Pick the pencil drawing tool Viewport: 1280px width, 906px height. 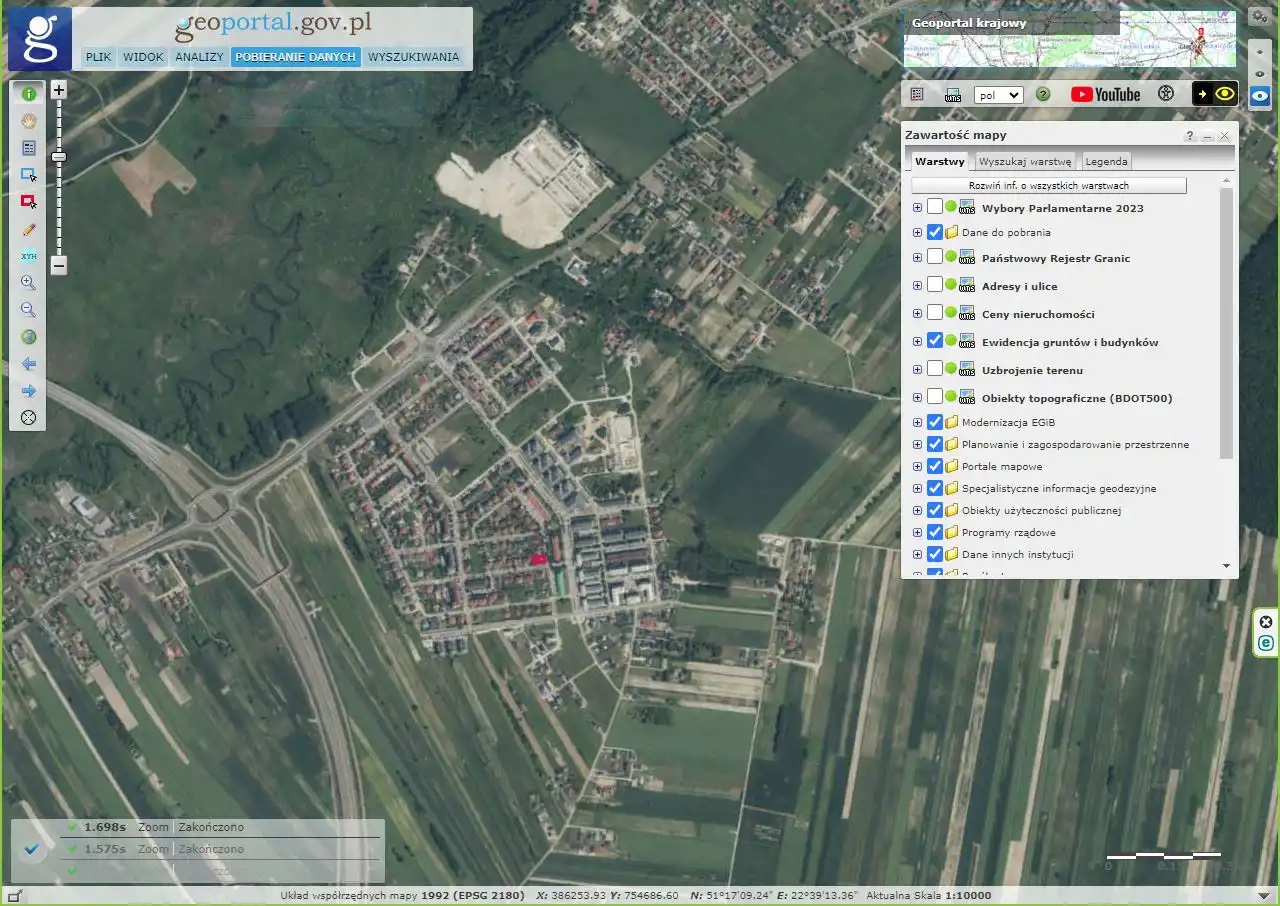click(29, 229)
